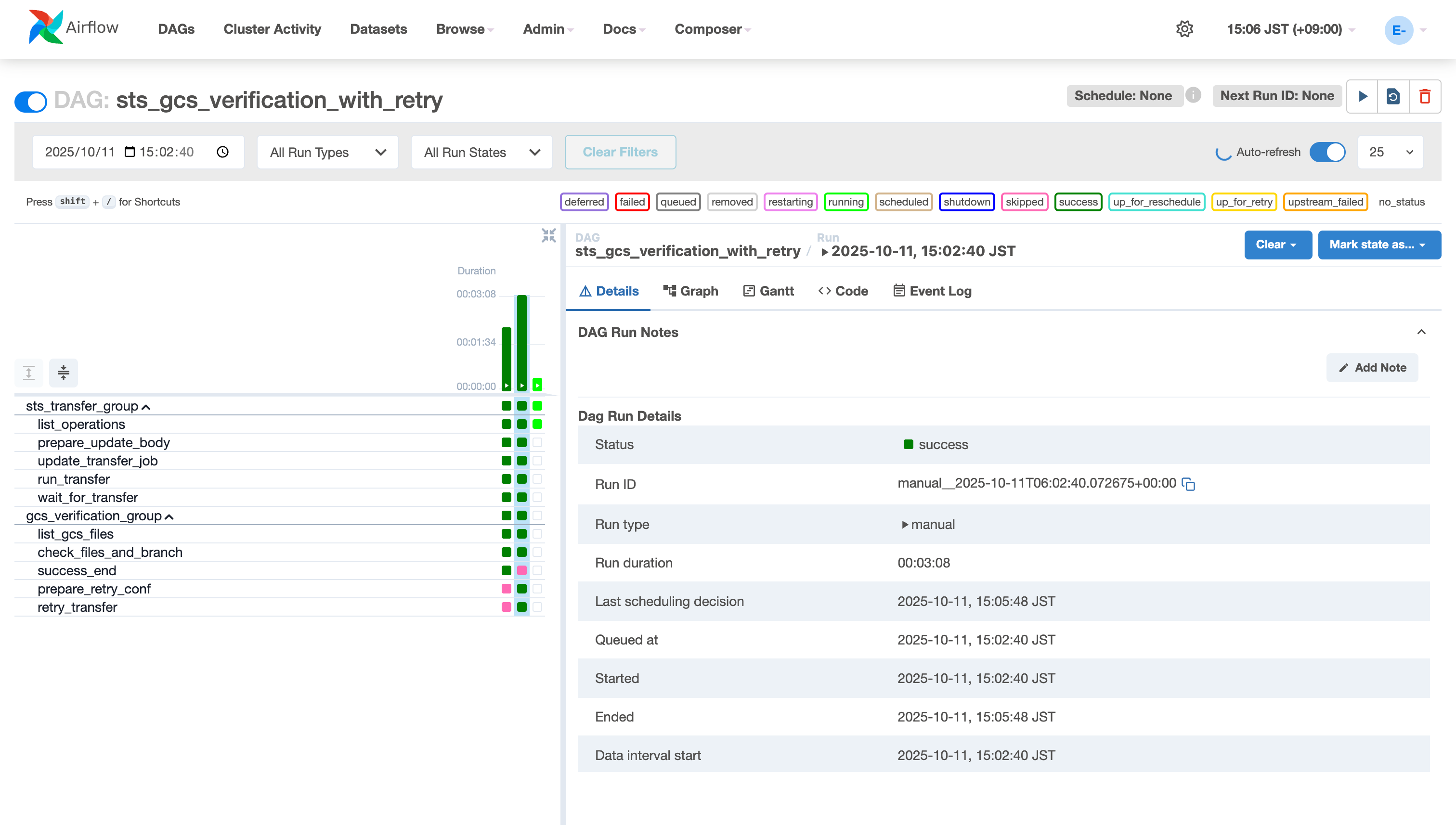Viewport: 1456px width, 825px height.
Task: Click the schedule info icon
Action: [1193, 95]
